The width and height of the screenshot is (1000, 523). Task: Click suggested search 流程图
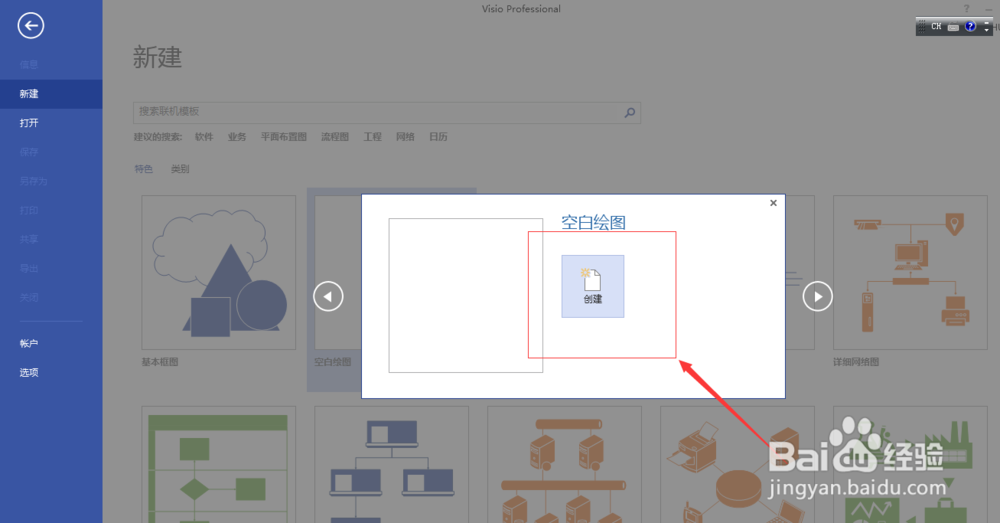[335, 137]
